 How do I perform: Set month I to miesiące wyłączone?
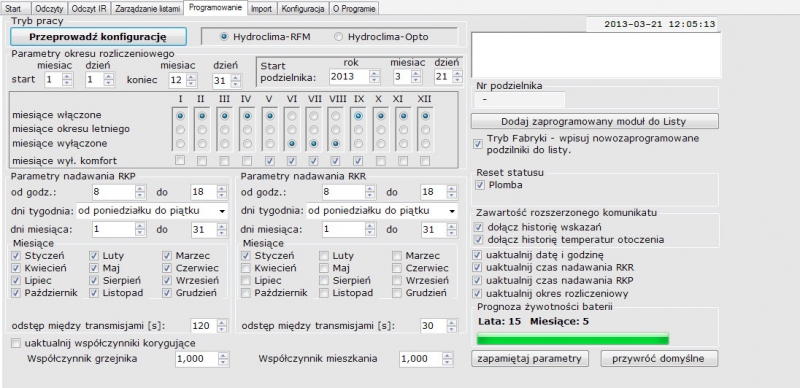(x=180, y=144)
